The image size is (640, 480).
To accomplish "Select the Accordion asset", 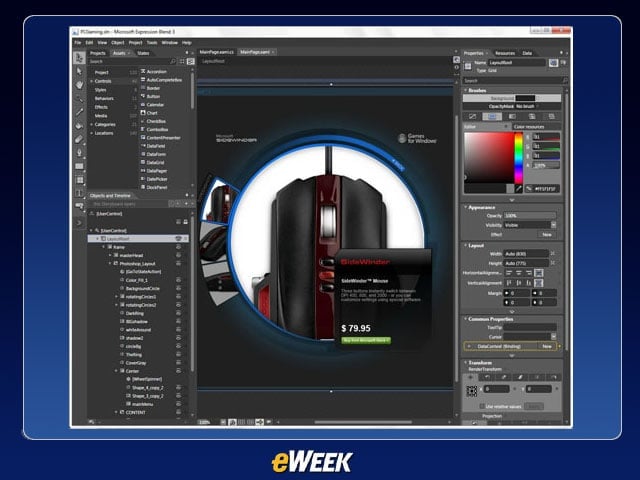I will (x=156, y=71).
